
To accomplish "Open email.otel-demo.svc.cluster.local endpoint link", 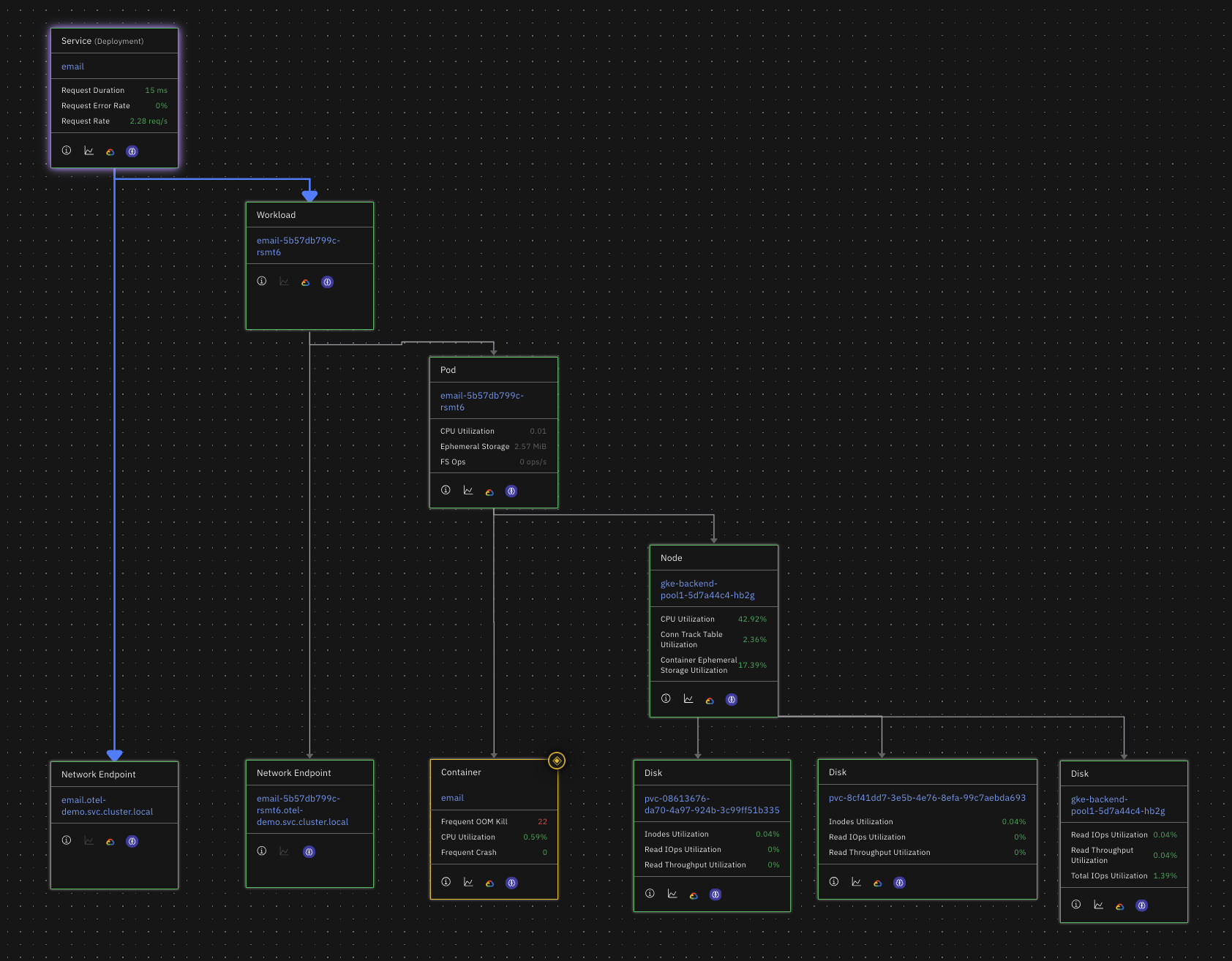I will 108,806.
